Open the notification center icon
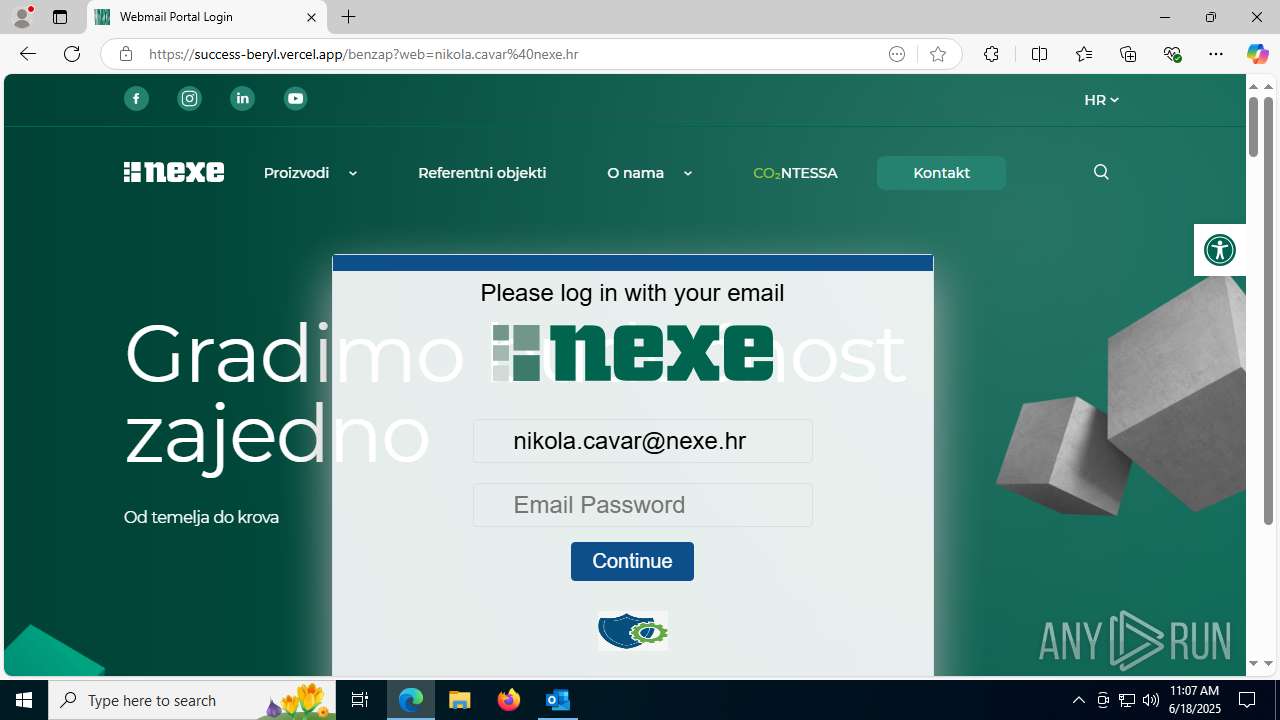1280x720 pixels. (1247, 700)
